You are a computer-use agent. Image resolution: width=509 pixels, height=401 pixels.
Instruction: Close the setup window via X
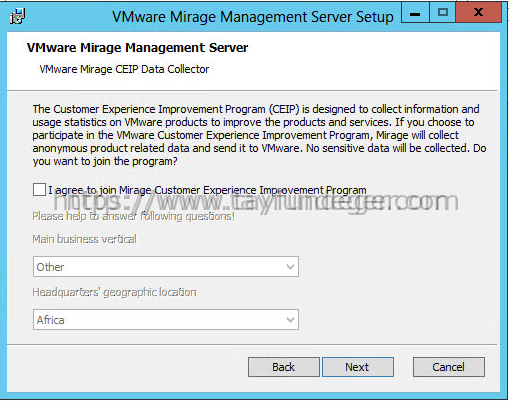[478, 13]
